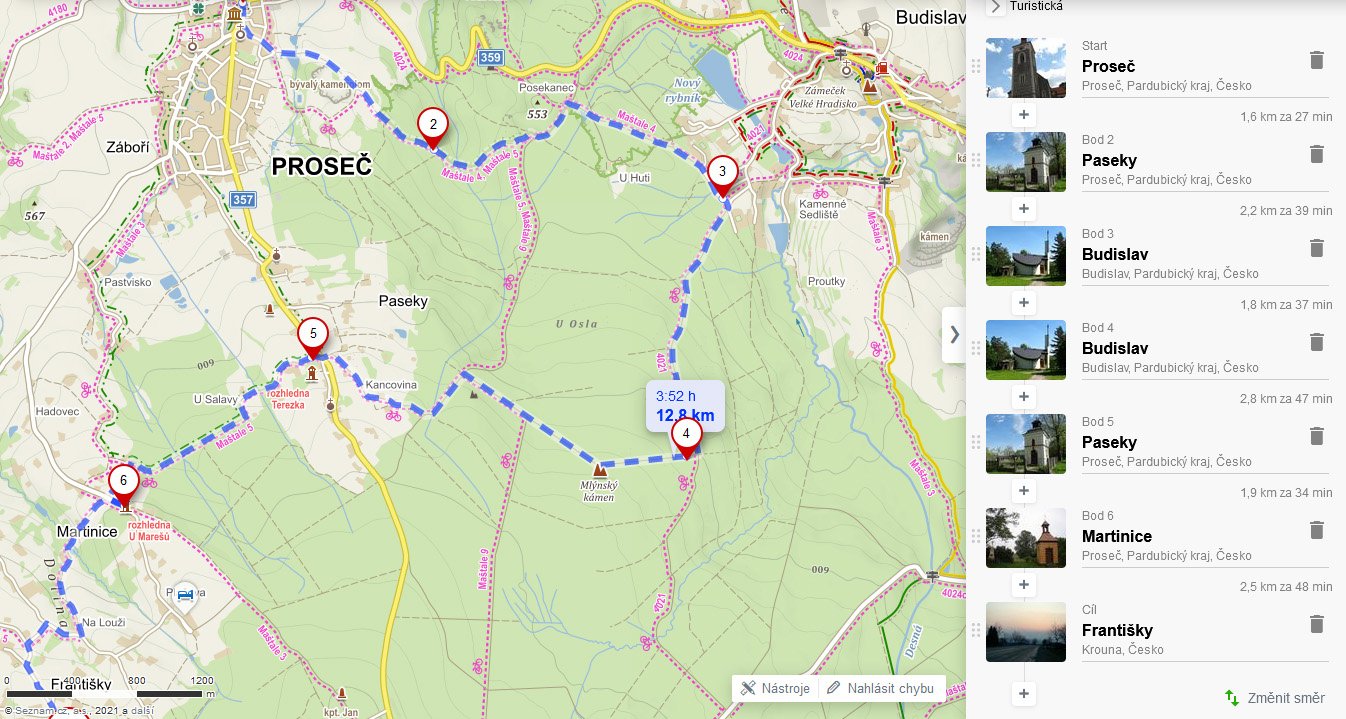Select the Bod 5 Paseky waypoint name
The image size is (1346, 719).
pyautogui.click(x=1109, y=442)
